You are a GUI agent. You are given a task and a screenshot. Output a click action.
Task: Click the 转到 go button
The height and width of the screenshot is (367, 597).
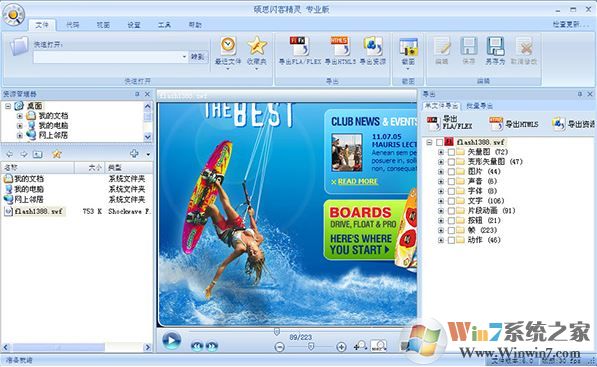point(198,57)
